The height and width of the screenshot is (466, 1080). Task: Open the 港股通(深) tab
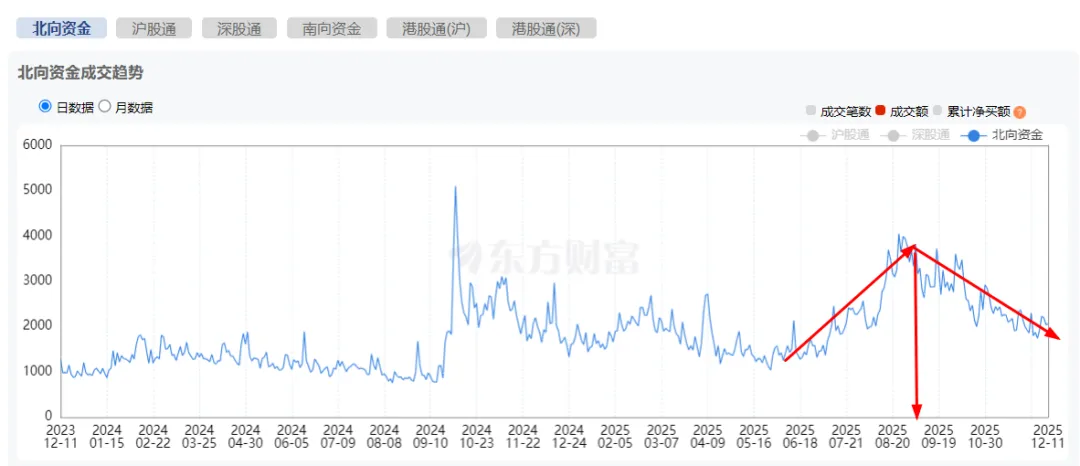tap(546, 28)
